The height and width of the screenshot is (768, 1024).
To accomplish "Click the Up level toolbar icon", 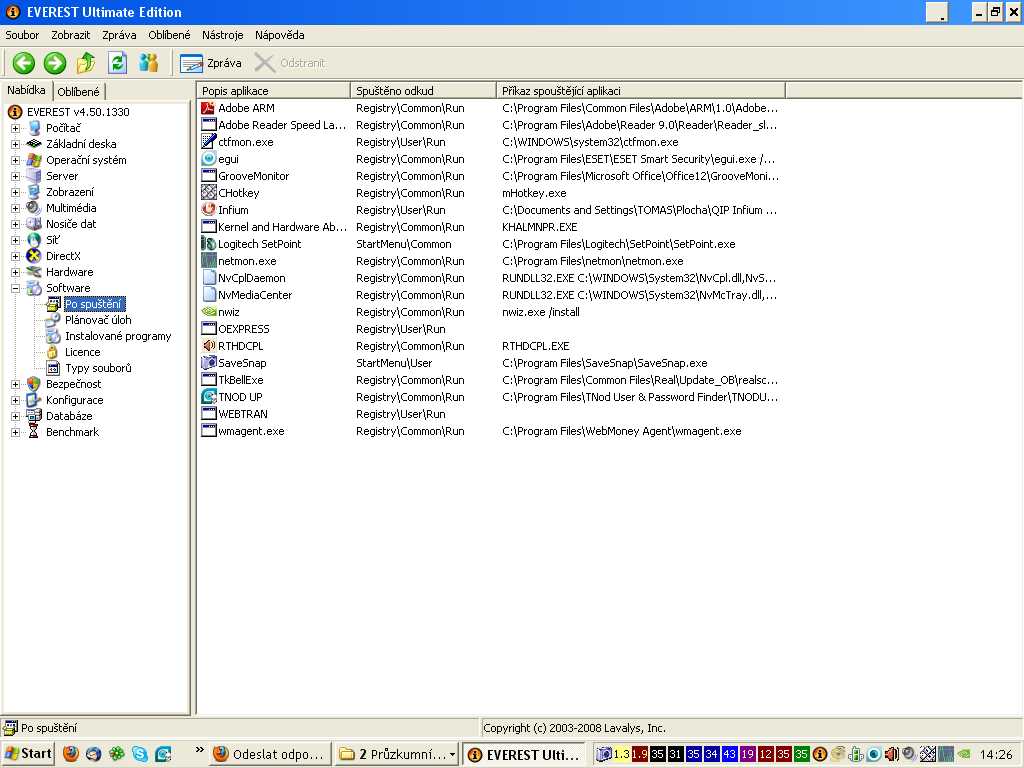I will [86, 63].
